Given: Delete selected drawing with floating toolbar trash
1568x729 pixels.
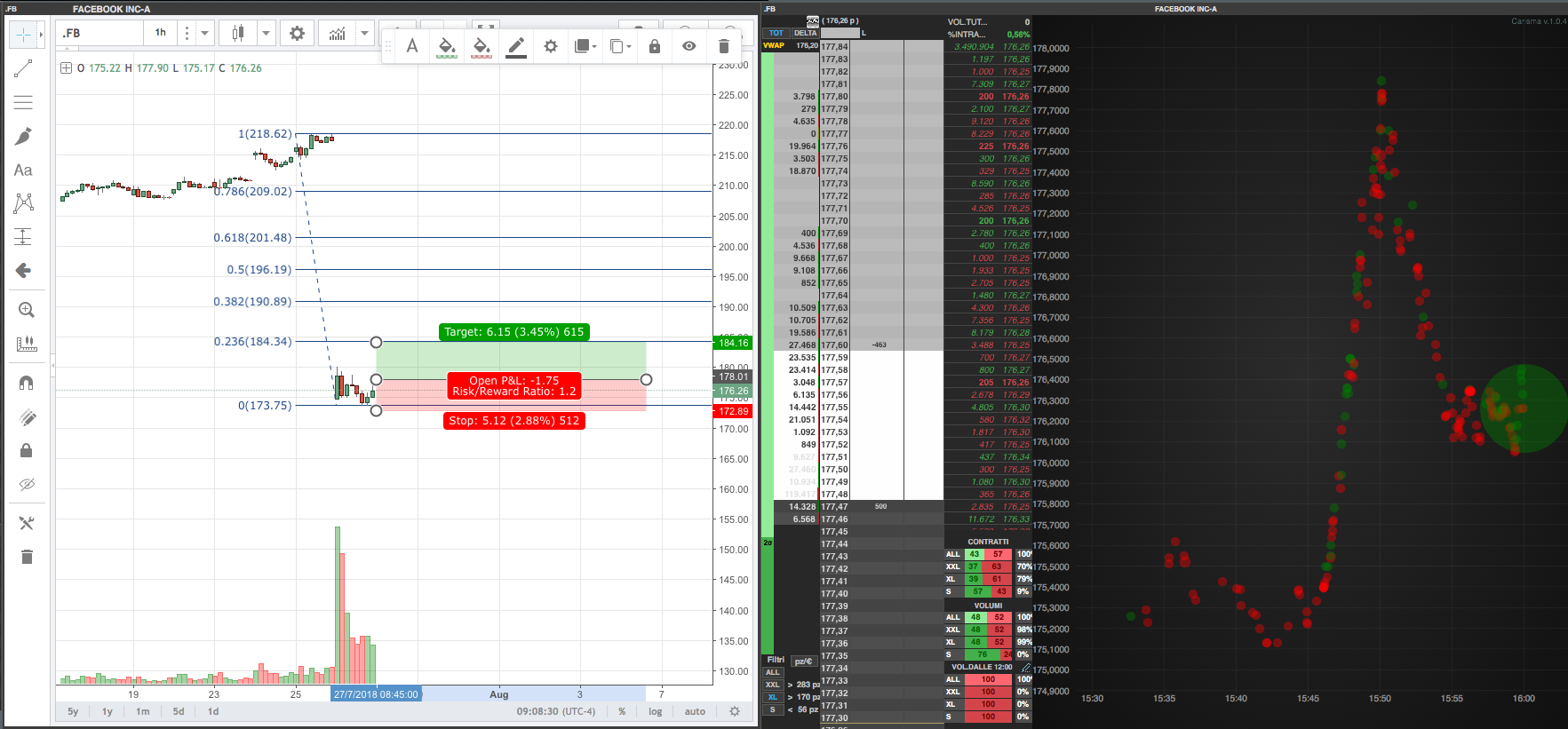Looking at the screenshot, I should (x=724, y=46).
